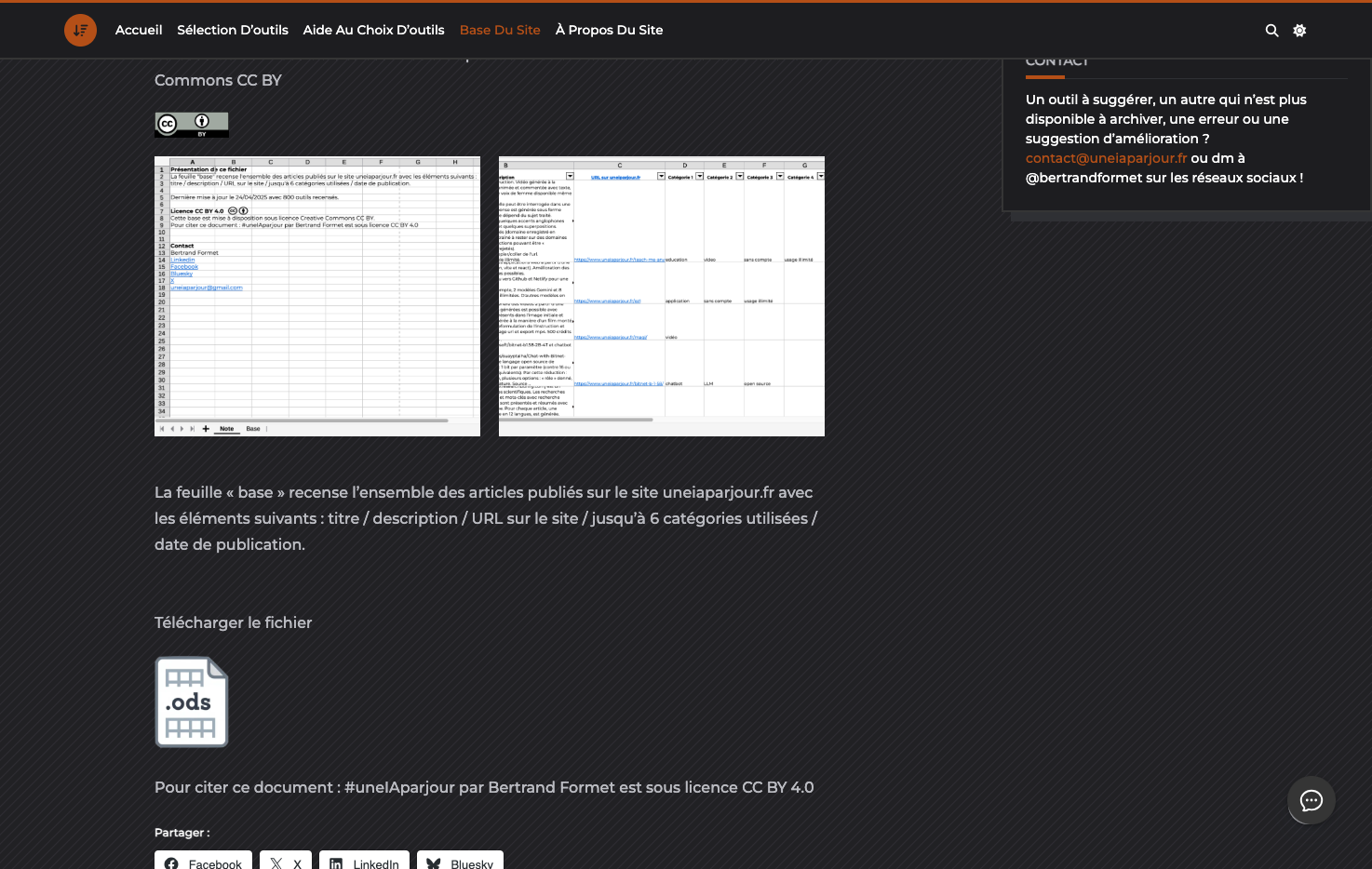1372x869 pixels.
Task: Click the Creative Commons CC BY badge
Action: [x=192, y=125]
